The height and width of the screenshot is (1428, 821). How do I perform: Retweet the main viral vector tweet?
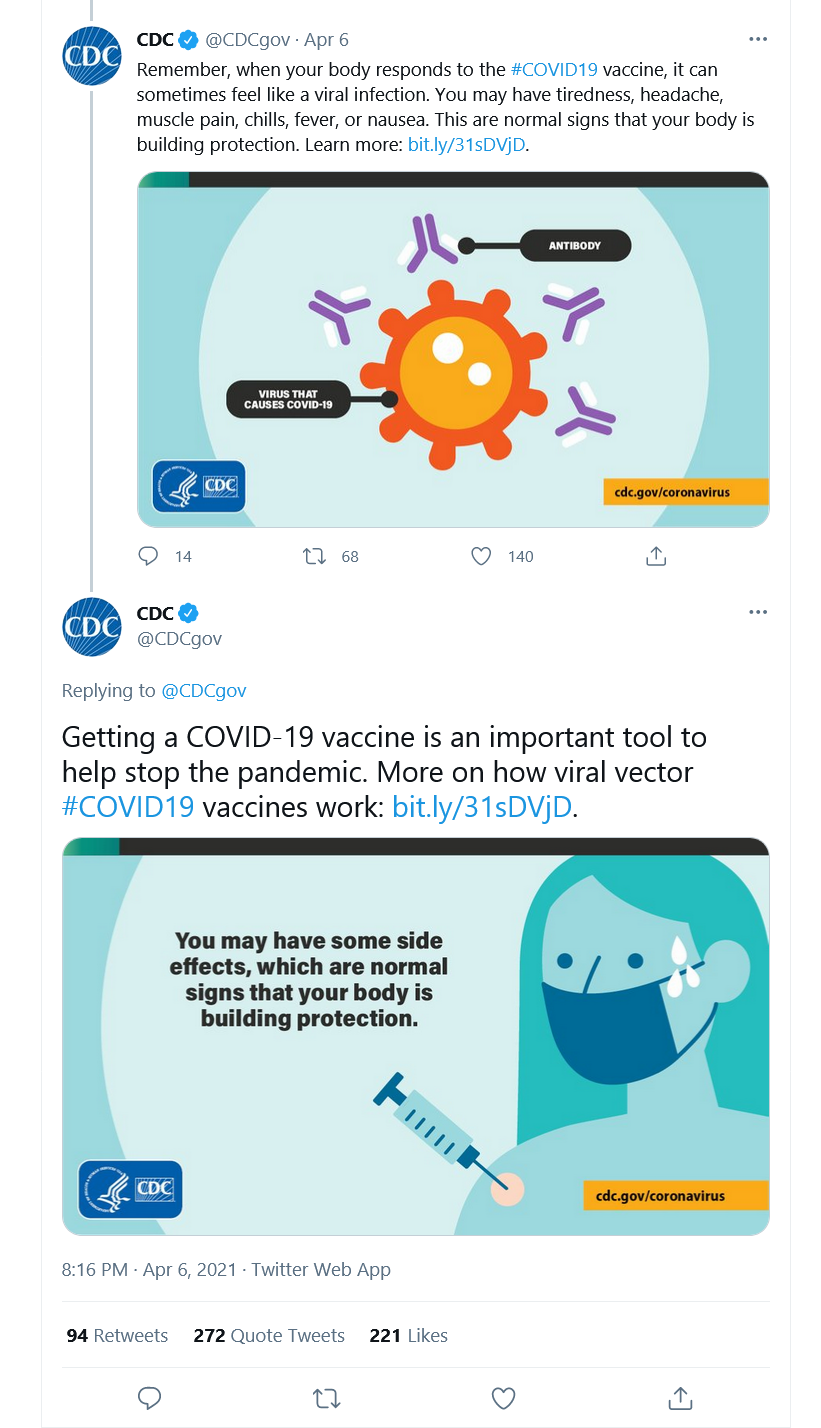[x=326, y=1397]
